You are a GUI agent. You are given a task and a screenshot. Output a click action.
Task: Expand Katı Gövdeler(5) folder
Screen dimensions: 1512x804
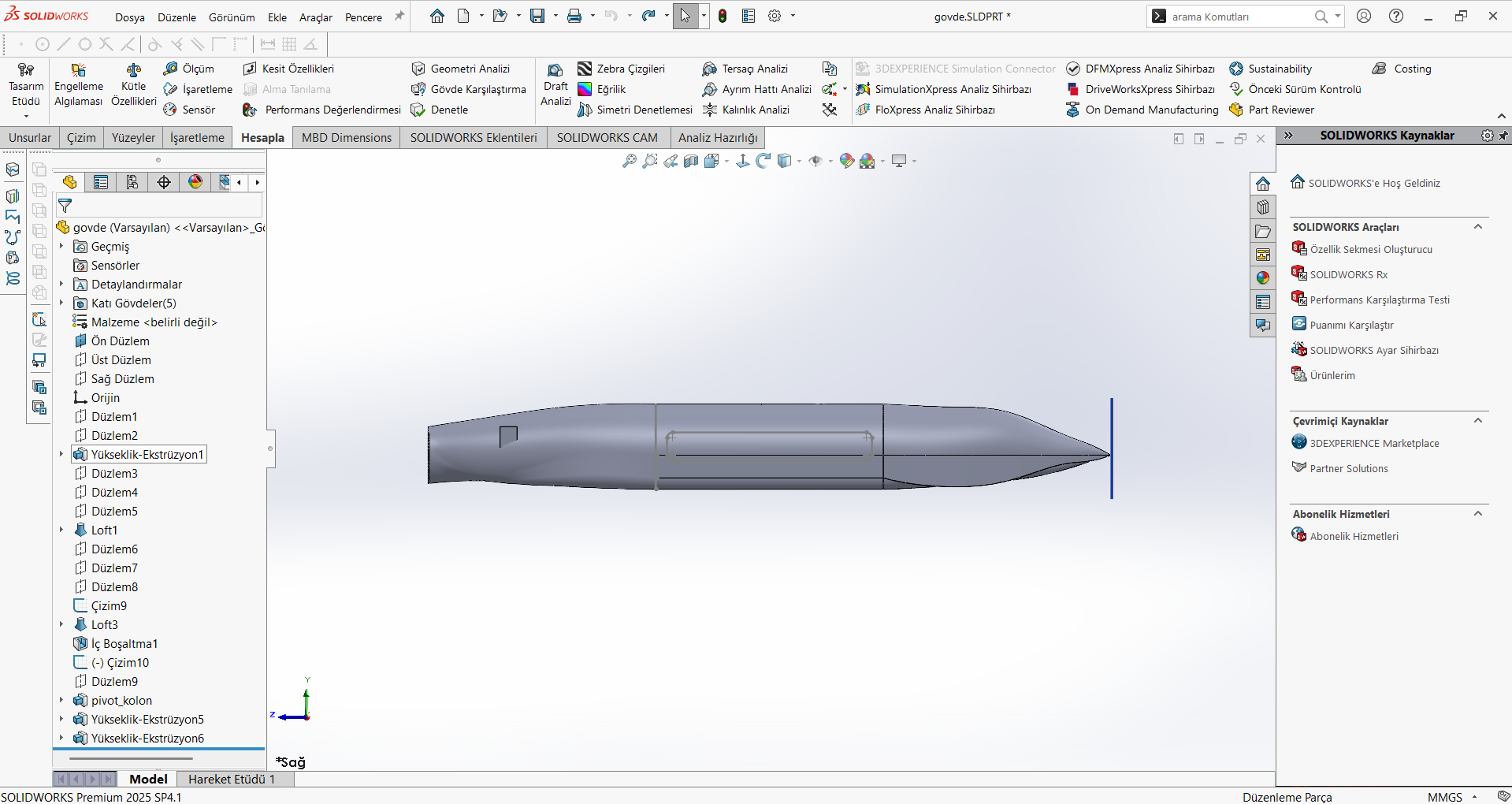pyautogui.click(x=61, y=303)
